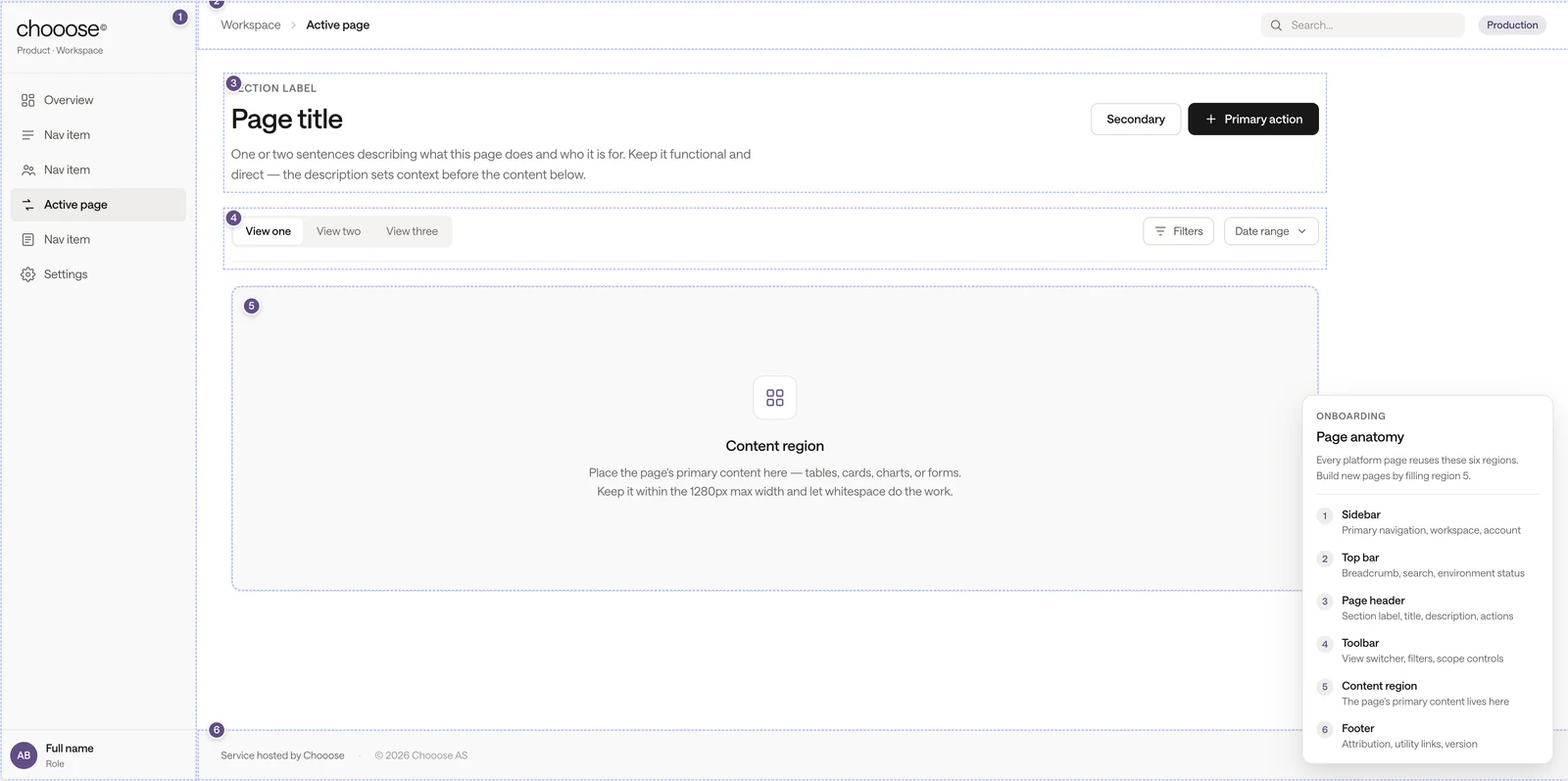Click the plus icon on Primary action
Image resolution: width=1568 pixels, height=781 pixels.
click(1211, 120)
